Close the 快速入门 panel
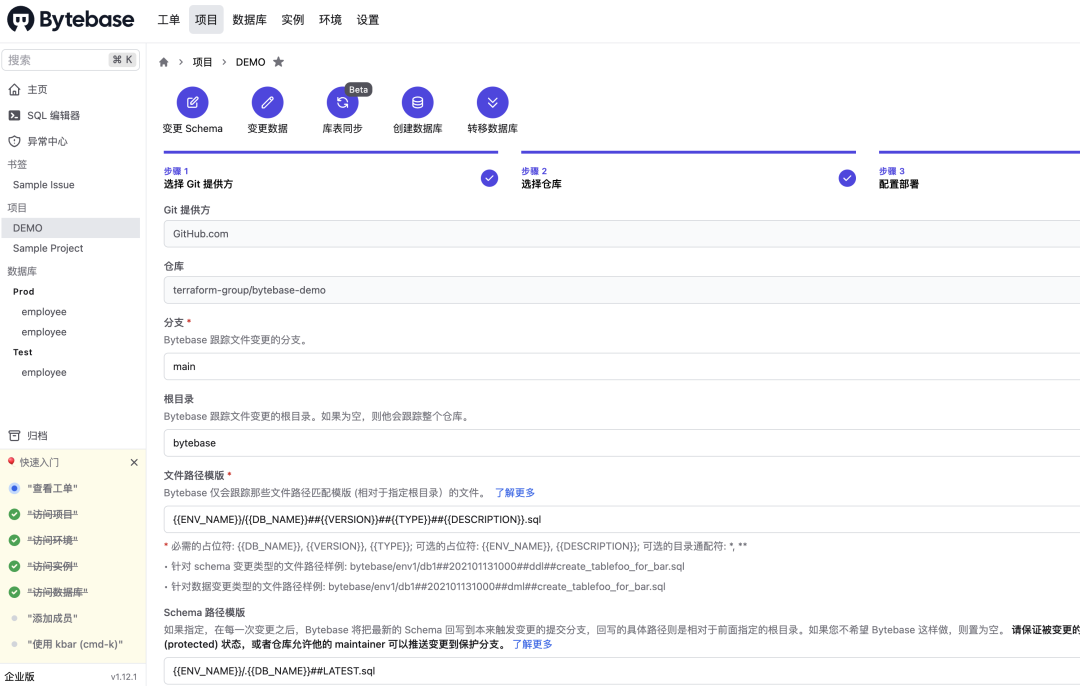 (x=134, y=462)
